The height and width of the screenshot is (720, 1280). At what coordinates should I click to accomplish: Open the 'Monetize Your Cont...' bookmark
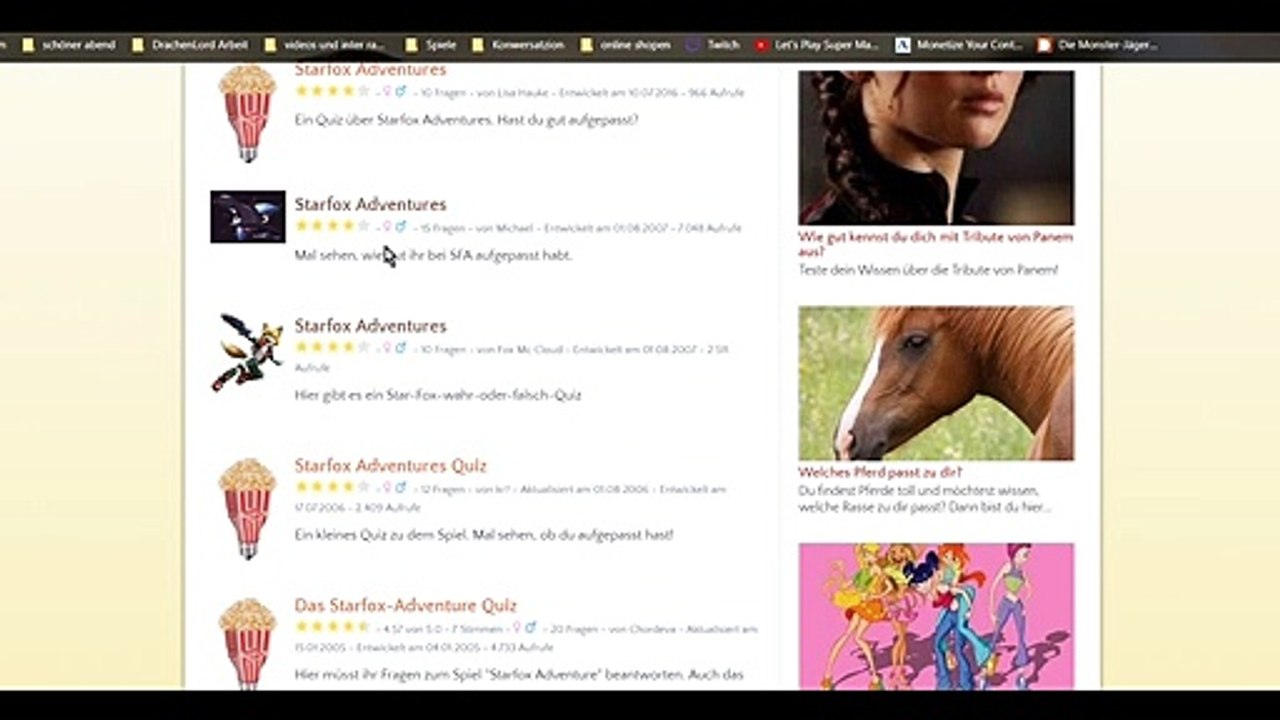(x=959, y=45)
